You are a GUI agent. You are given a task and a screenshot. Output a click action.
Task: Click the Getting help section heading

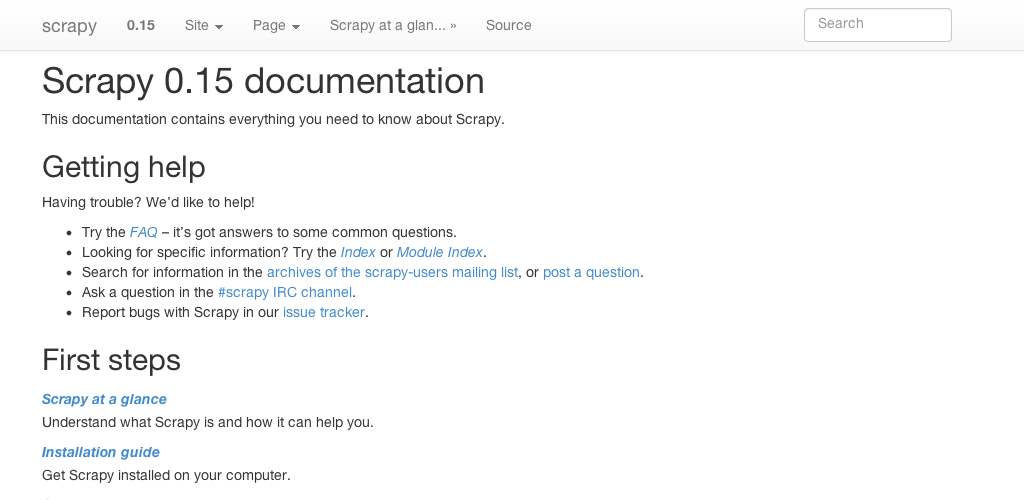(x=124, y=166)
